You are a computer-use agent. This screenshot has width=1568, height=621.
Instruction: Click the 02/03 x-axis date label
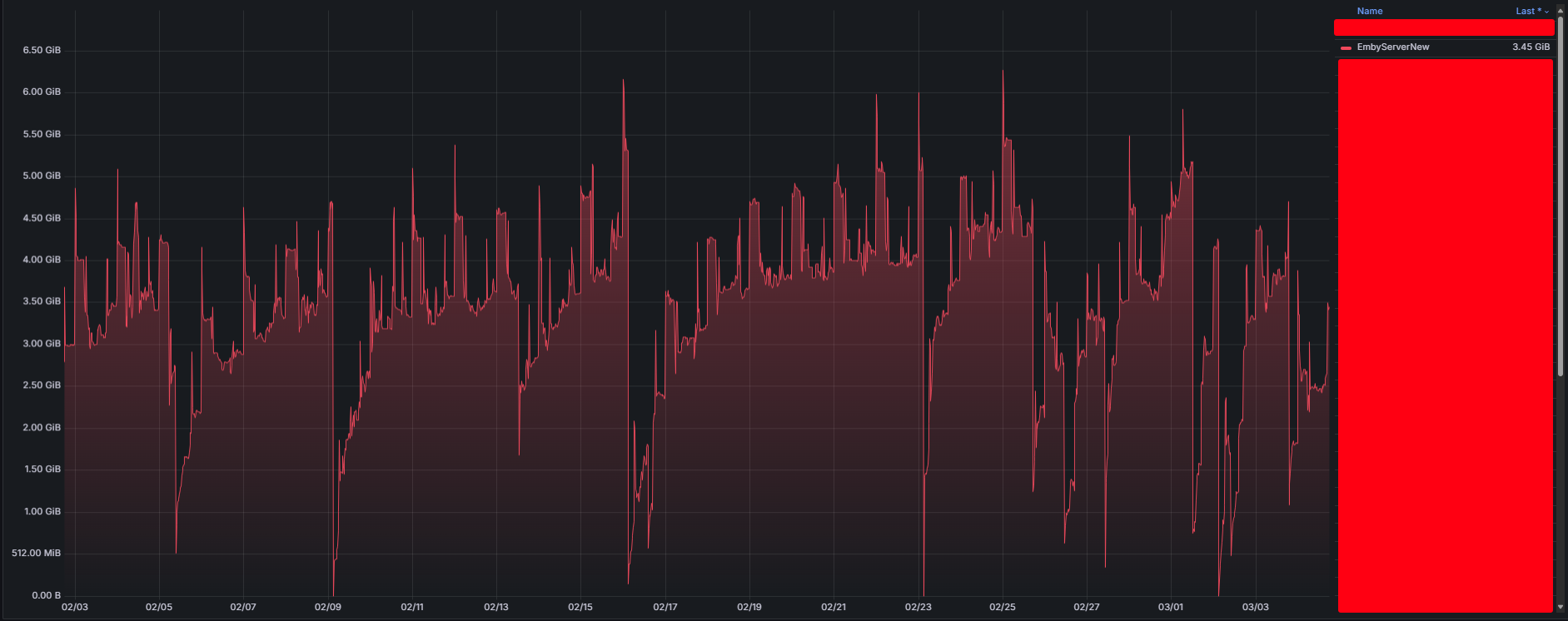point(75,607)
